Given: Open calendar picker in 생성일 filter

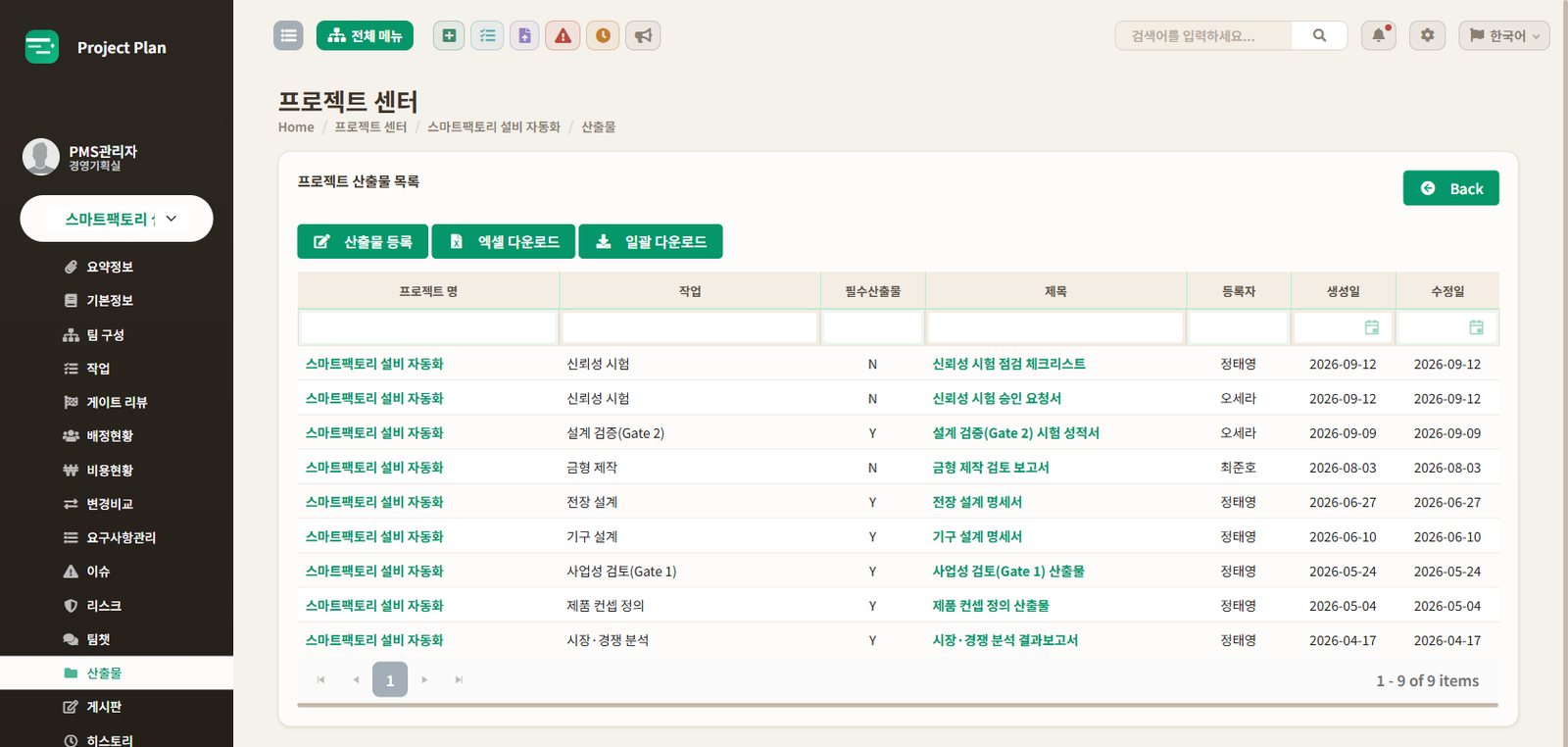Looking at the screenshot, I should click(1372, 327).
